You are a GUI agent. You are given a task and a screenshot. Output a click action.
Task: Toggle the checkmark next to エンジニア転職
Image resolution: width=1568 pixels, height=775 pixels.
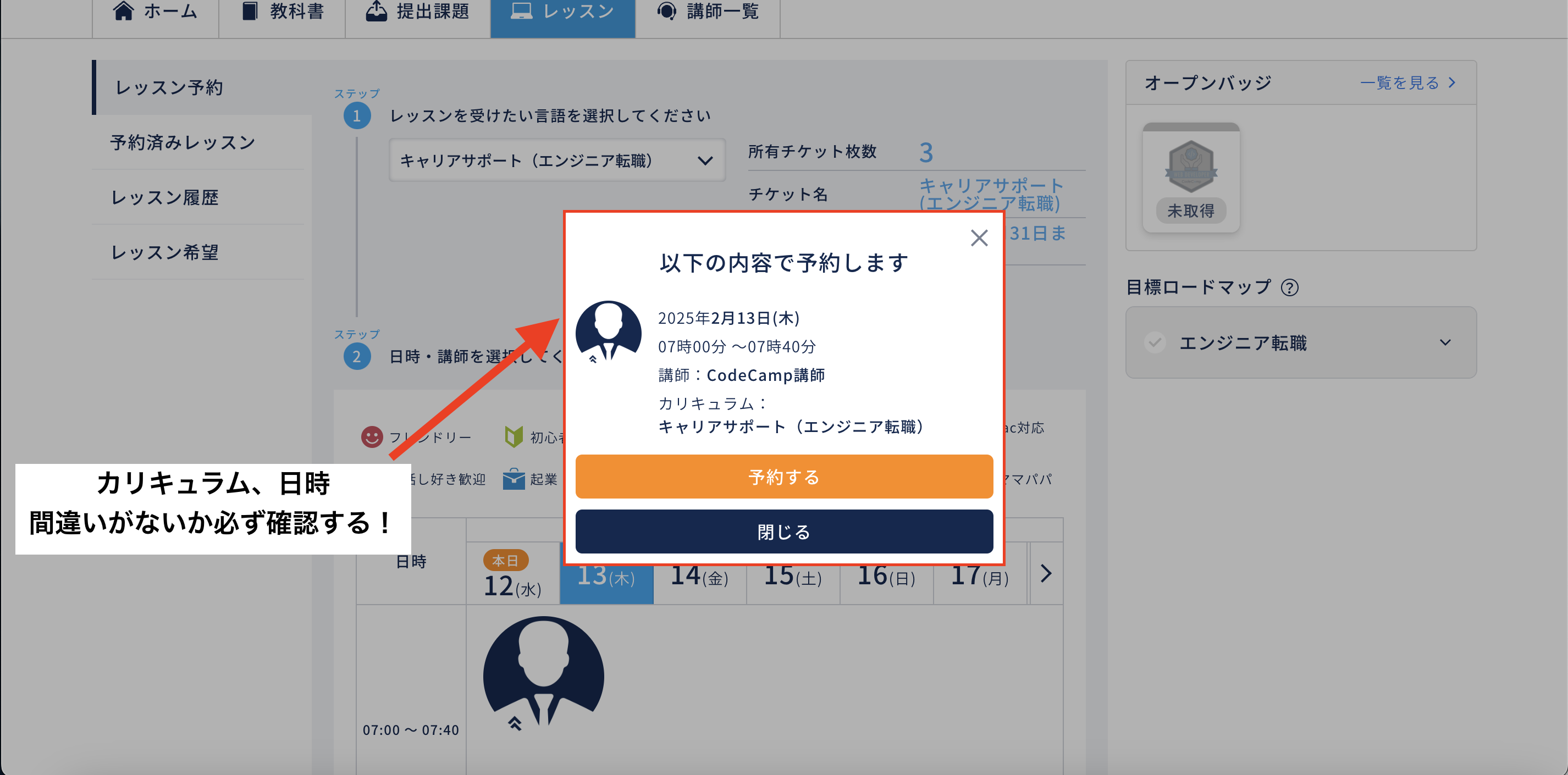click(1154, 342)
